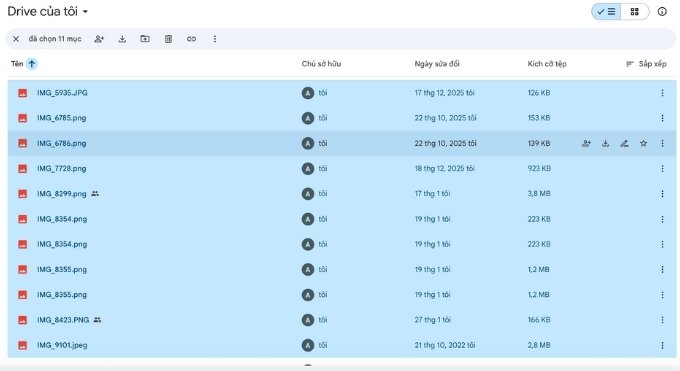
Task: Download the selected items from toolbar
Action: (122, 39)
